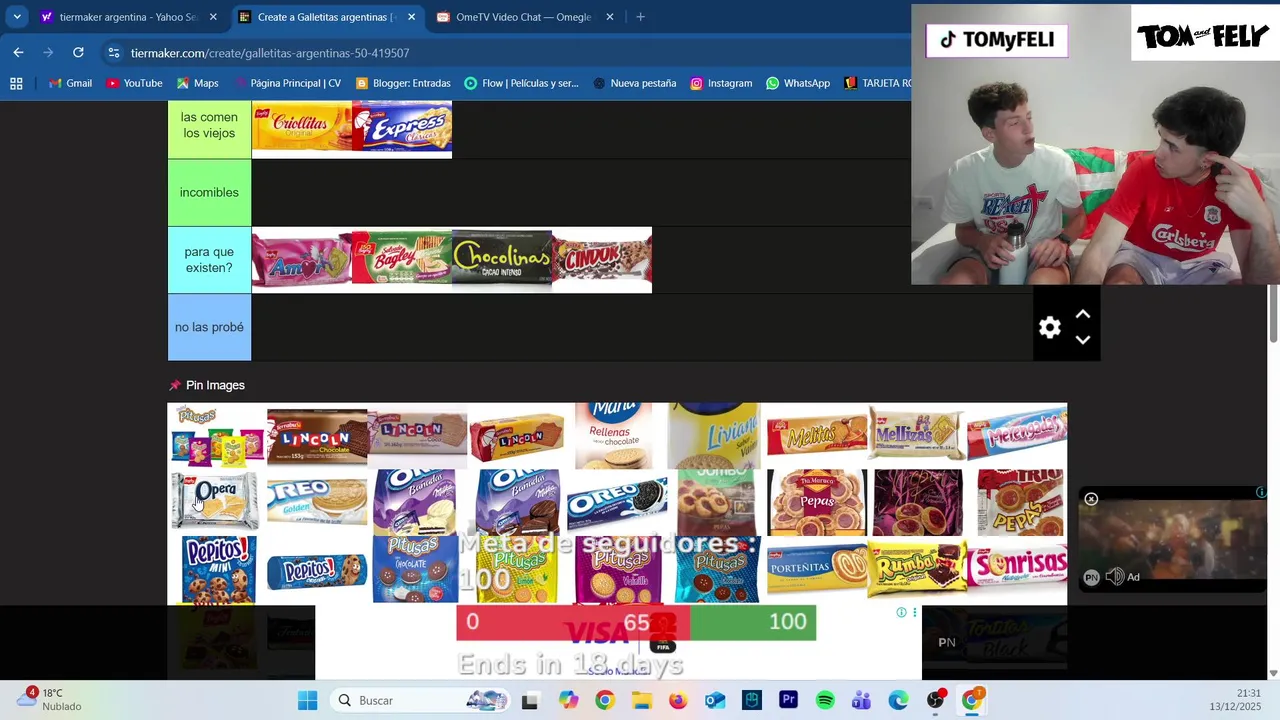Open Spotify from the taskbar
The image size is (1280, 720).
[x=825, y=700]
